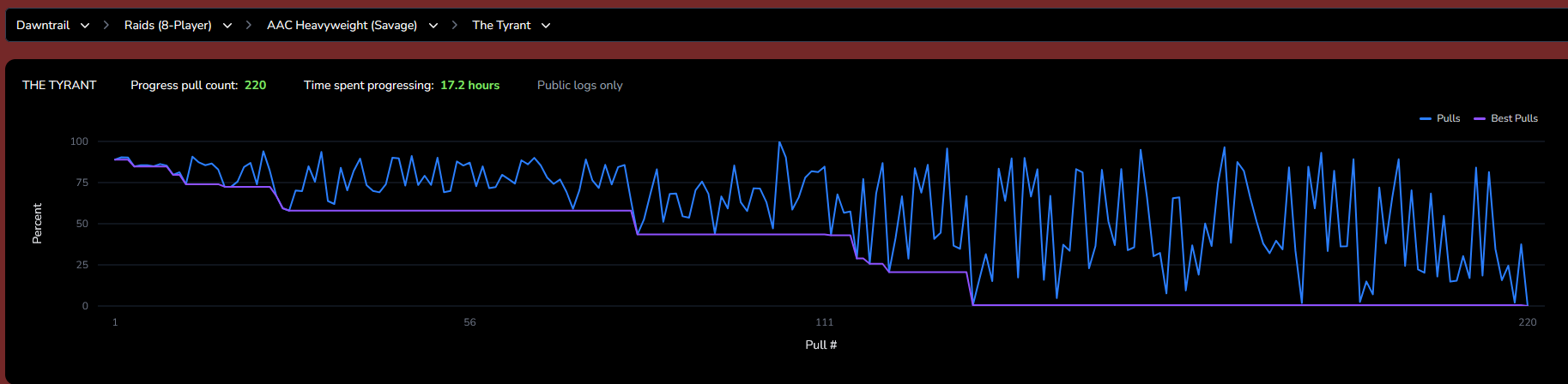This screenshot has height=384, width=1568.
Task: Click the chevron arrow next to The Tyrant
Action: [546, 26]
